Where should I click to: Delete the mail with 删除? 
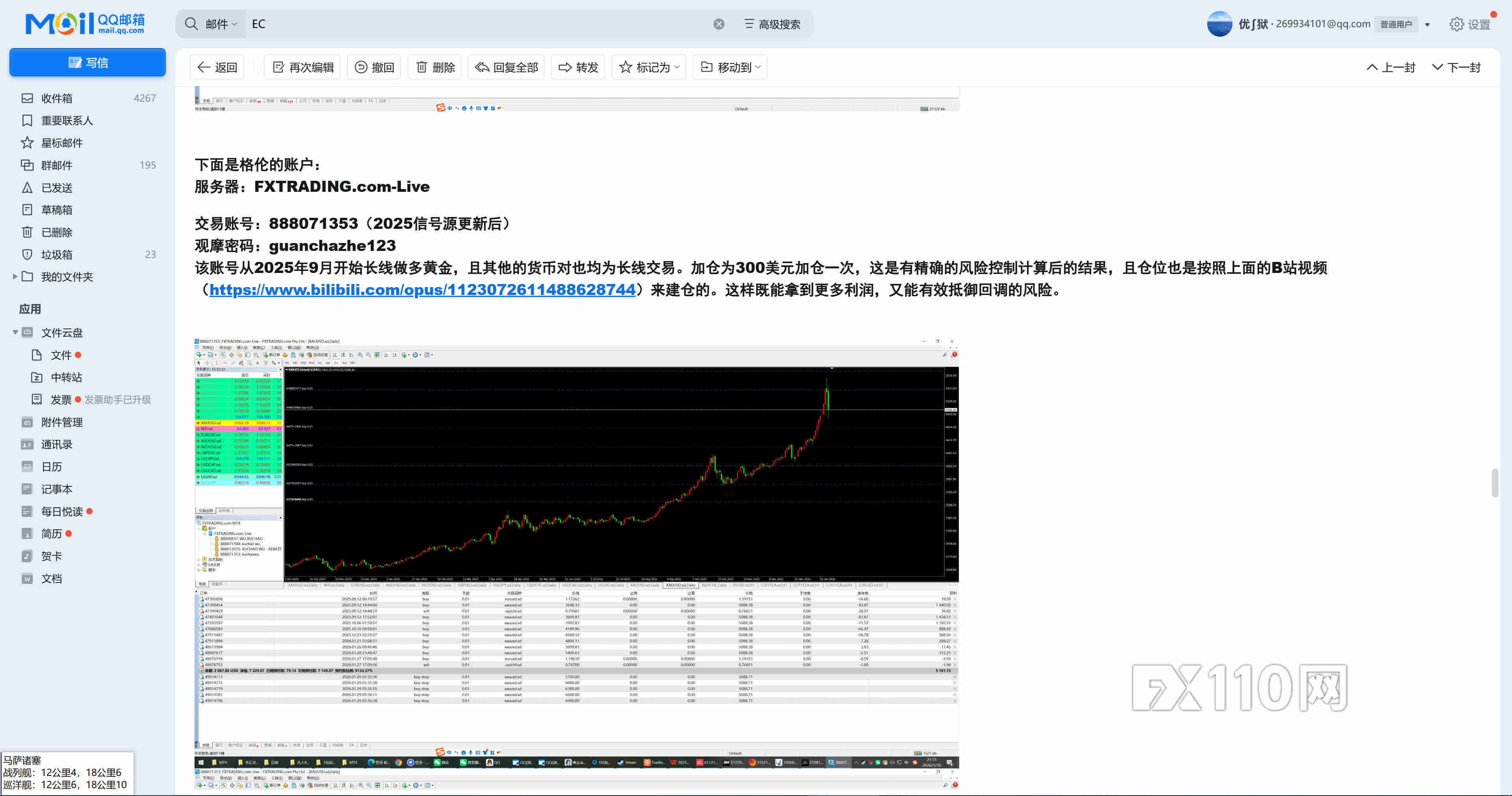[435, 67]
